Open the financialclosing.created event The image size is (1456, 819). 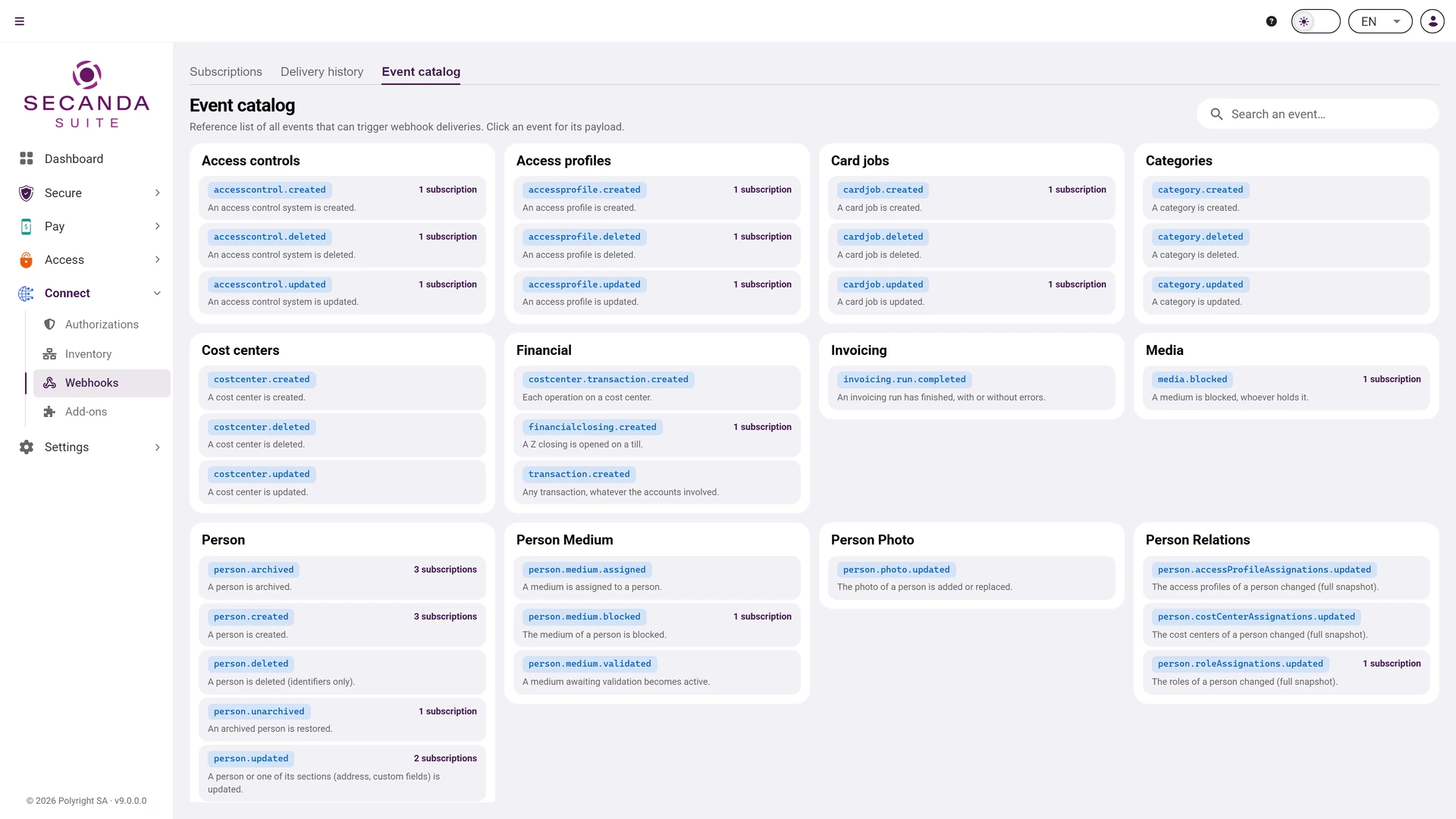[x=657, y=435]
